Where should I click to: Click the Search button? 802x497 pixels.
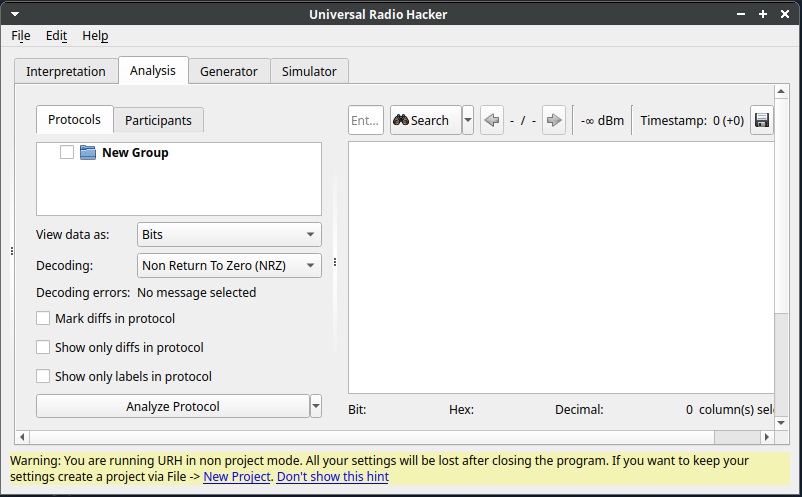coord(426,120)
